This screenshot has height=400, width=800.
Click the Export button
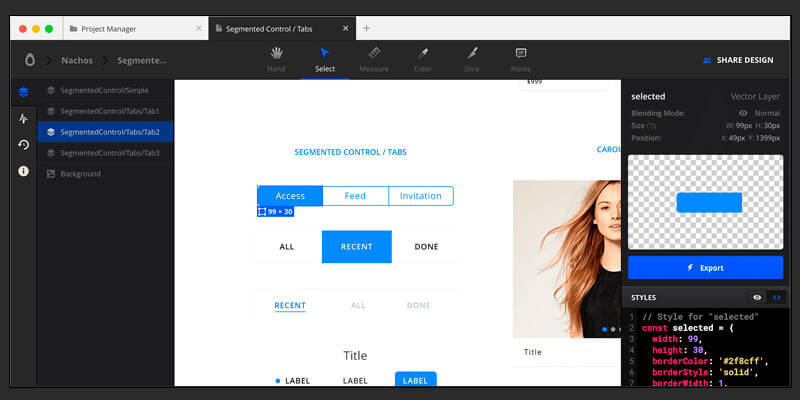pyautogui.click(x=705, y=268)
